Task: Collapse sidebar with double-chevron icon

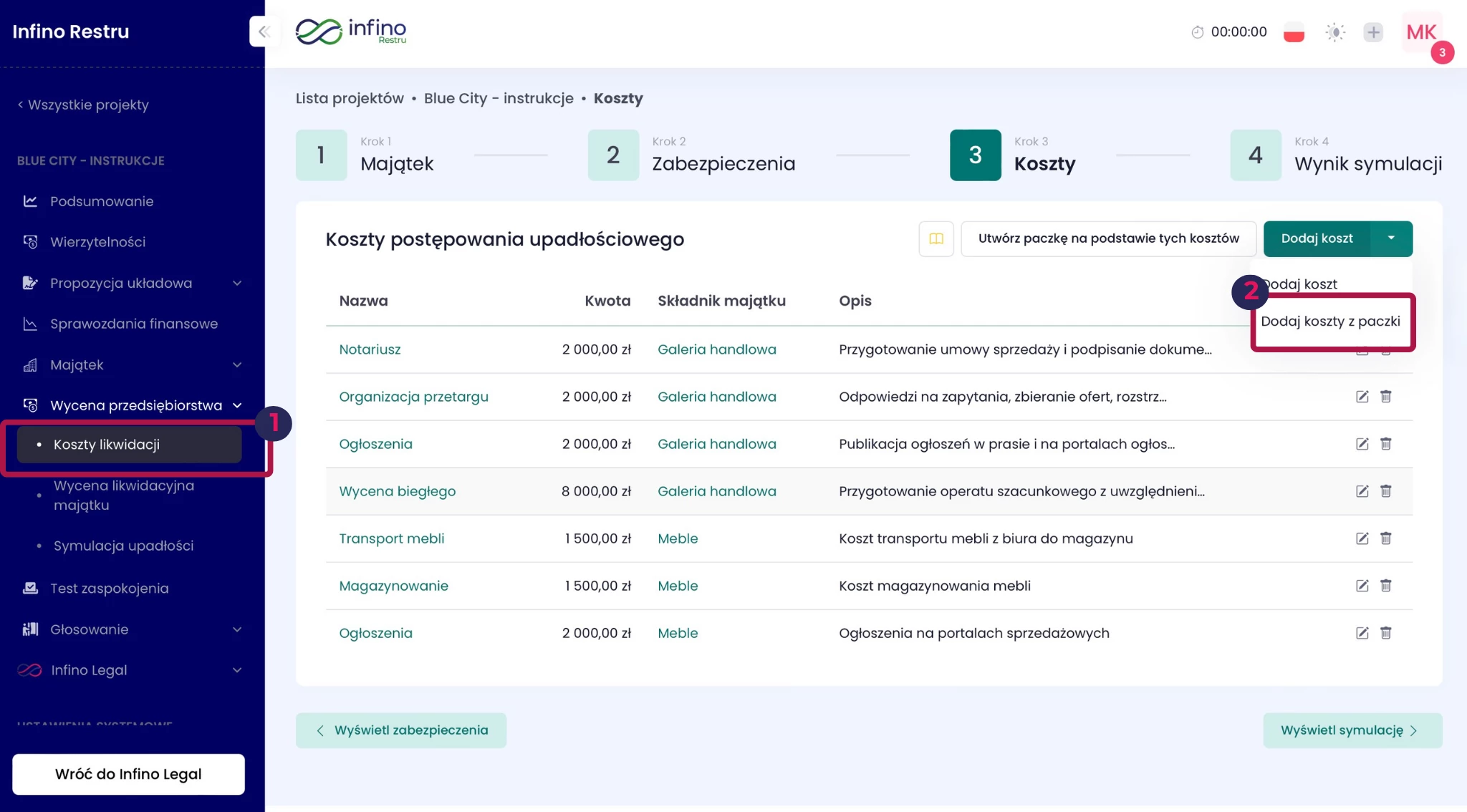Action: tap(264, 32)
